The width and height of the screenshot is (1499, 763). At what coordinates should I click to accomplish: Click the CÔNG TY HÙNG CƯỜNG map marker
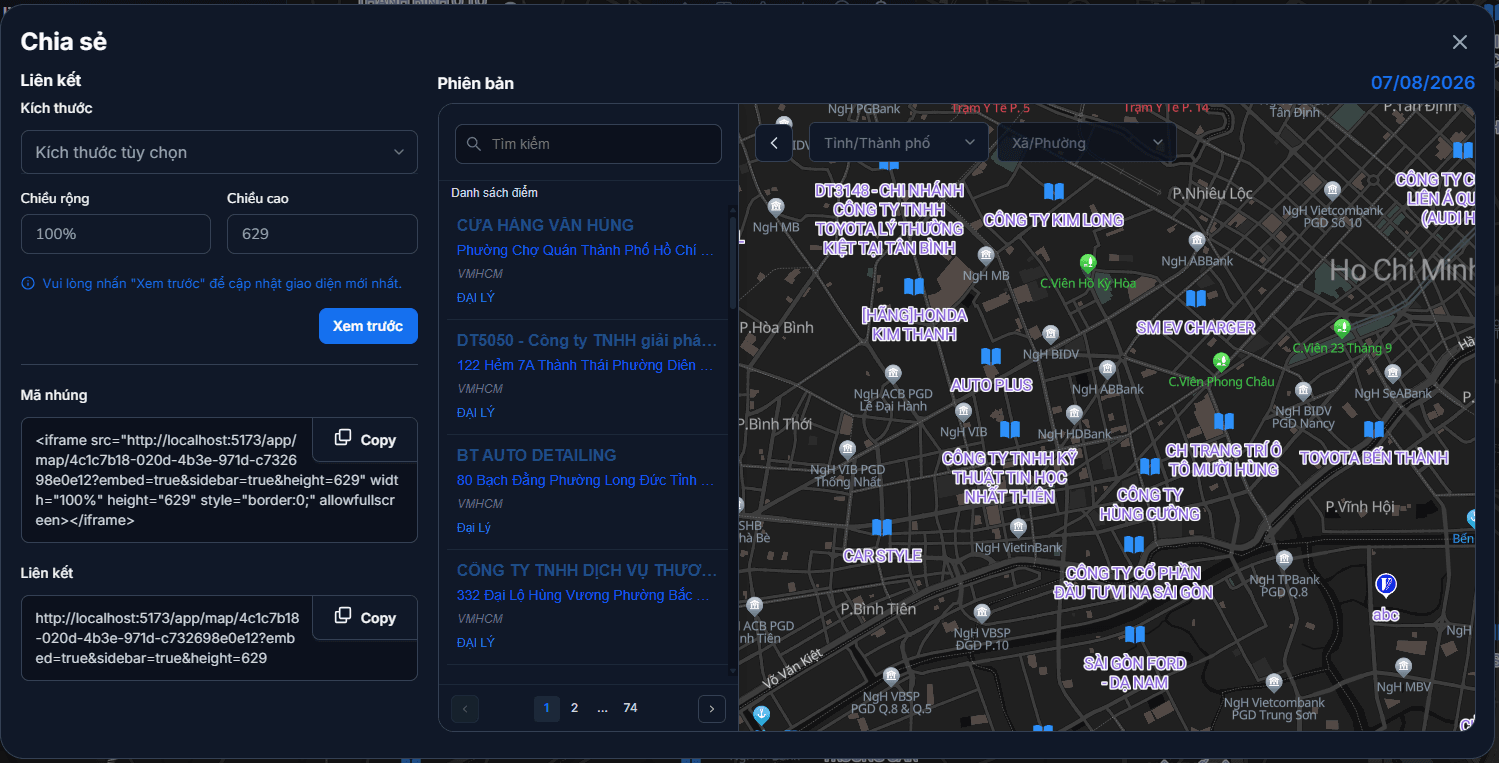[1150, 466]
